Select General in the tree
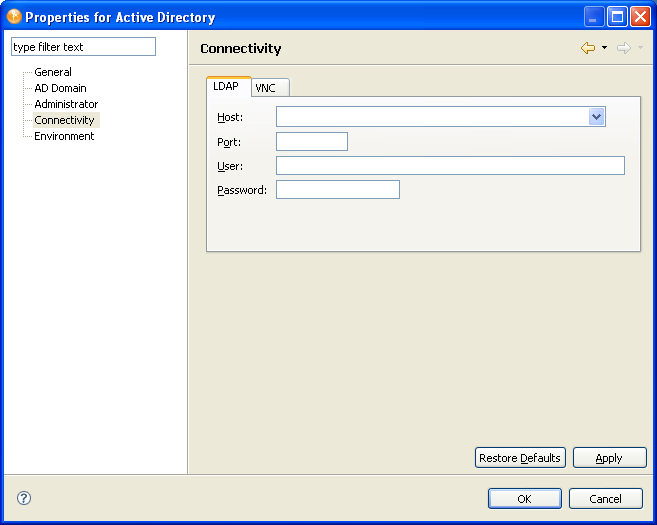 (53, 72)
